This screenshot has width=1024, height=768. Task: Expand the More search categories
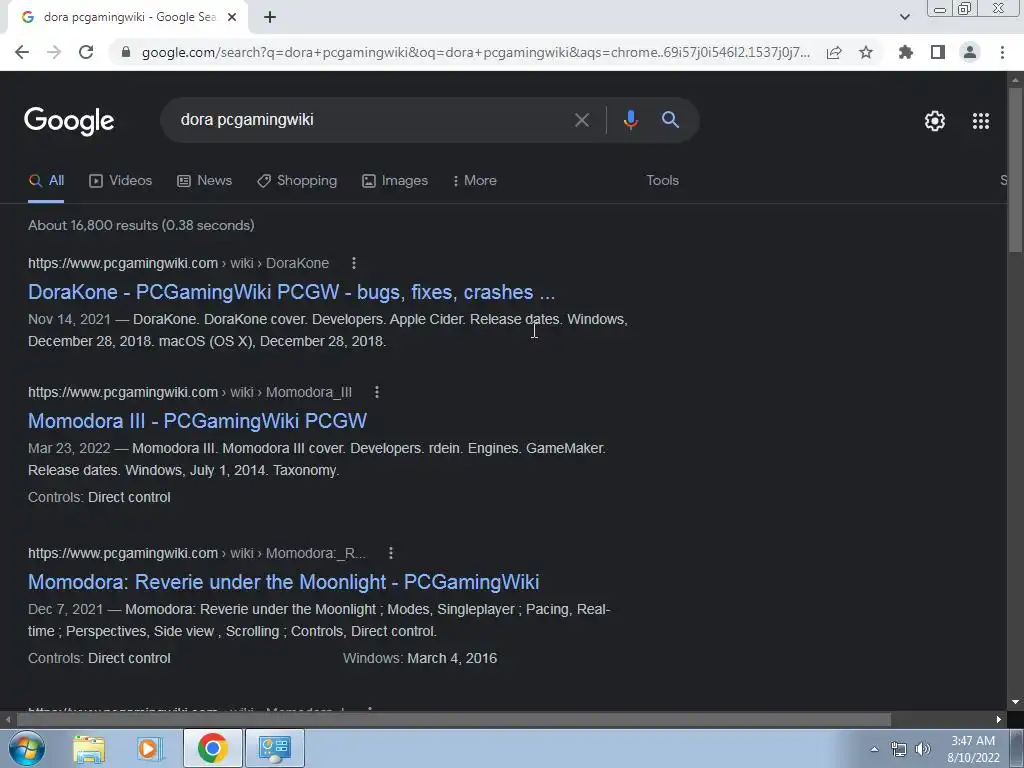click(x=475, y=181)
